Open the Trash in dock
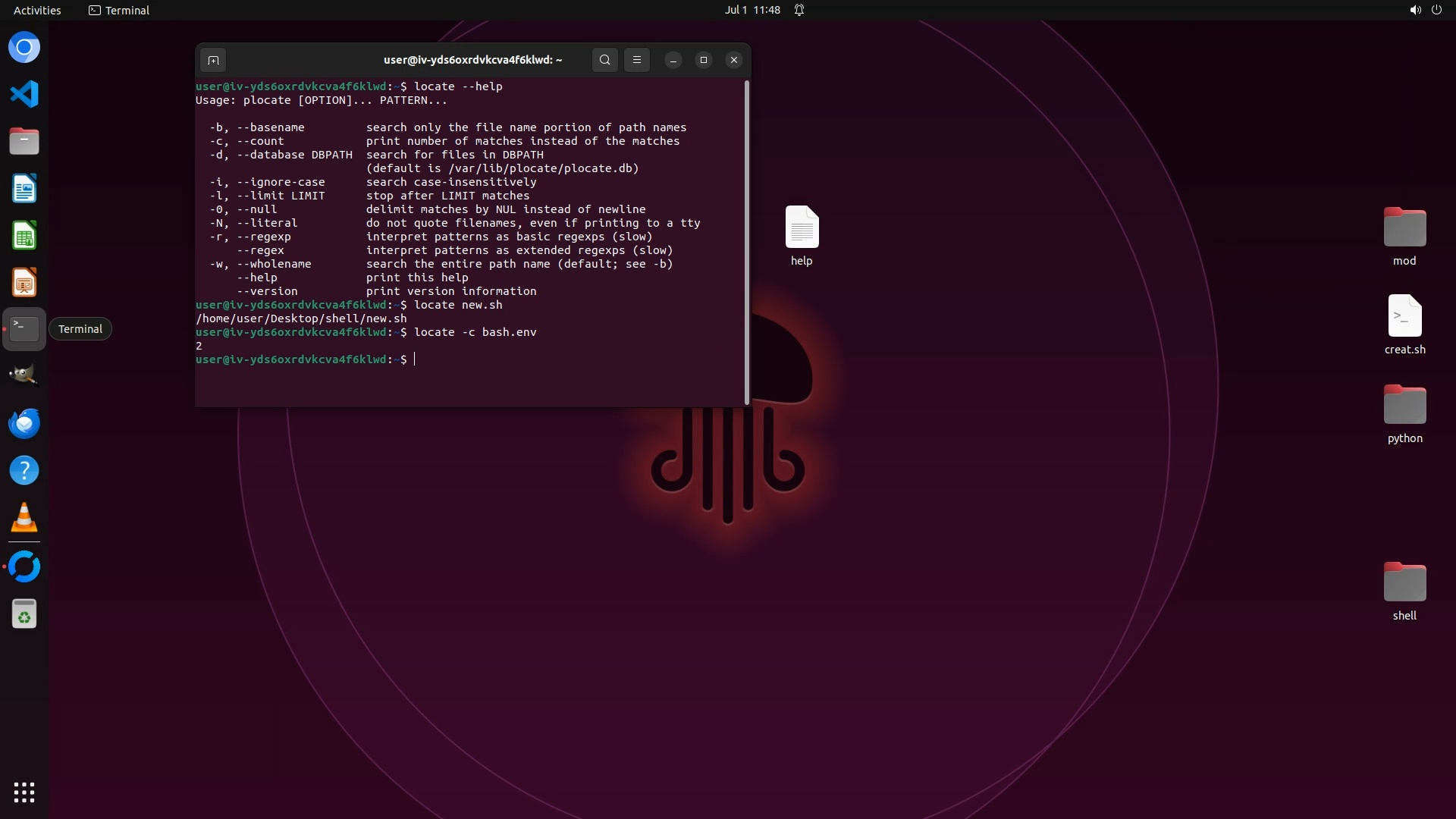This screenshot has width=1456, height=819. [24, 614]
